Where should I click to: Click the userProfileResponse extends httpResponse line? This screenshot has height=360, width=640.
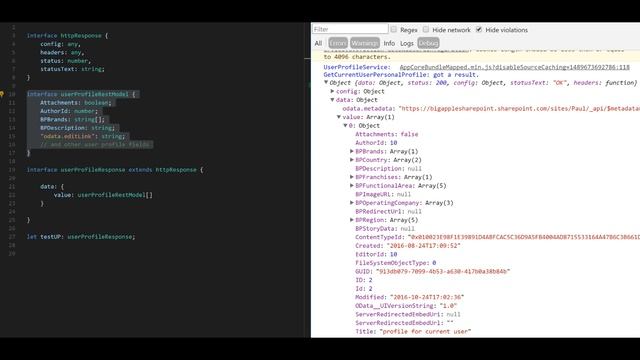pos(115,170)
